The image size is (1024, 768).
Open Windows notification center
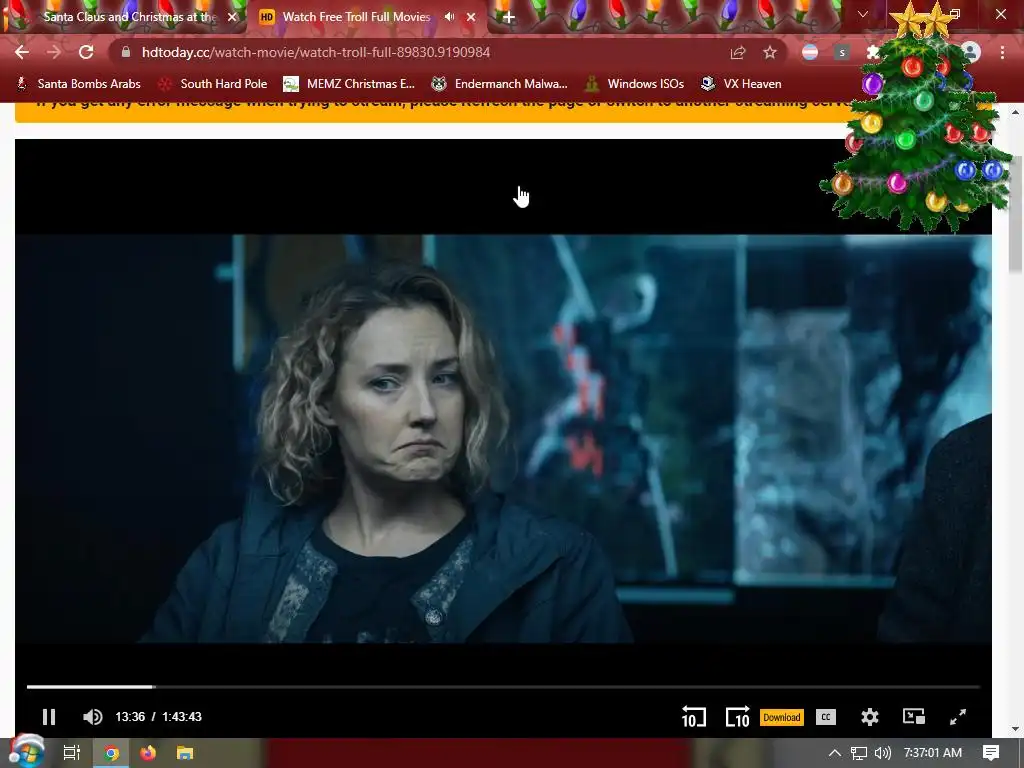click(991, 753)
